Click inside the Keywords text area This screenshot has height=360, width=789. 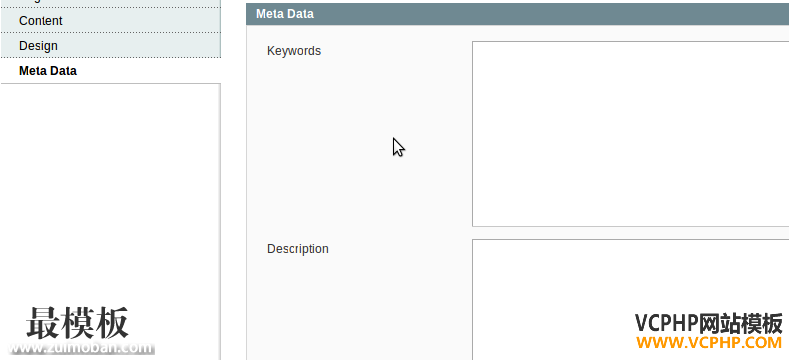630,134
